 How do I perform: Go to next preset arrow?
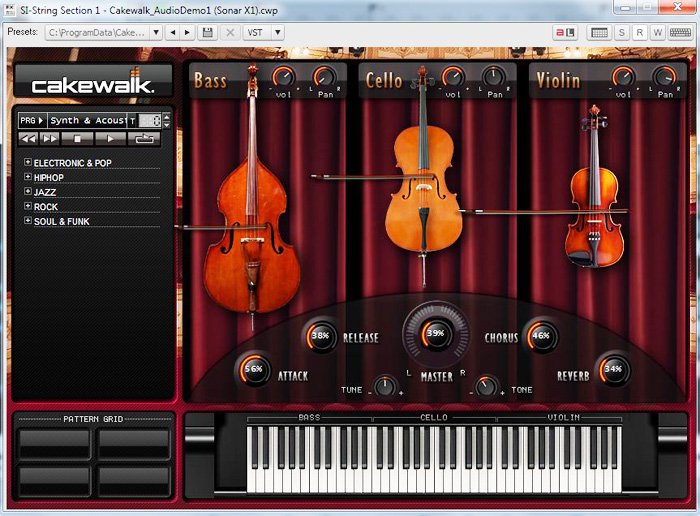(188, 33)
